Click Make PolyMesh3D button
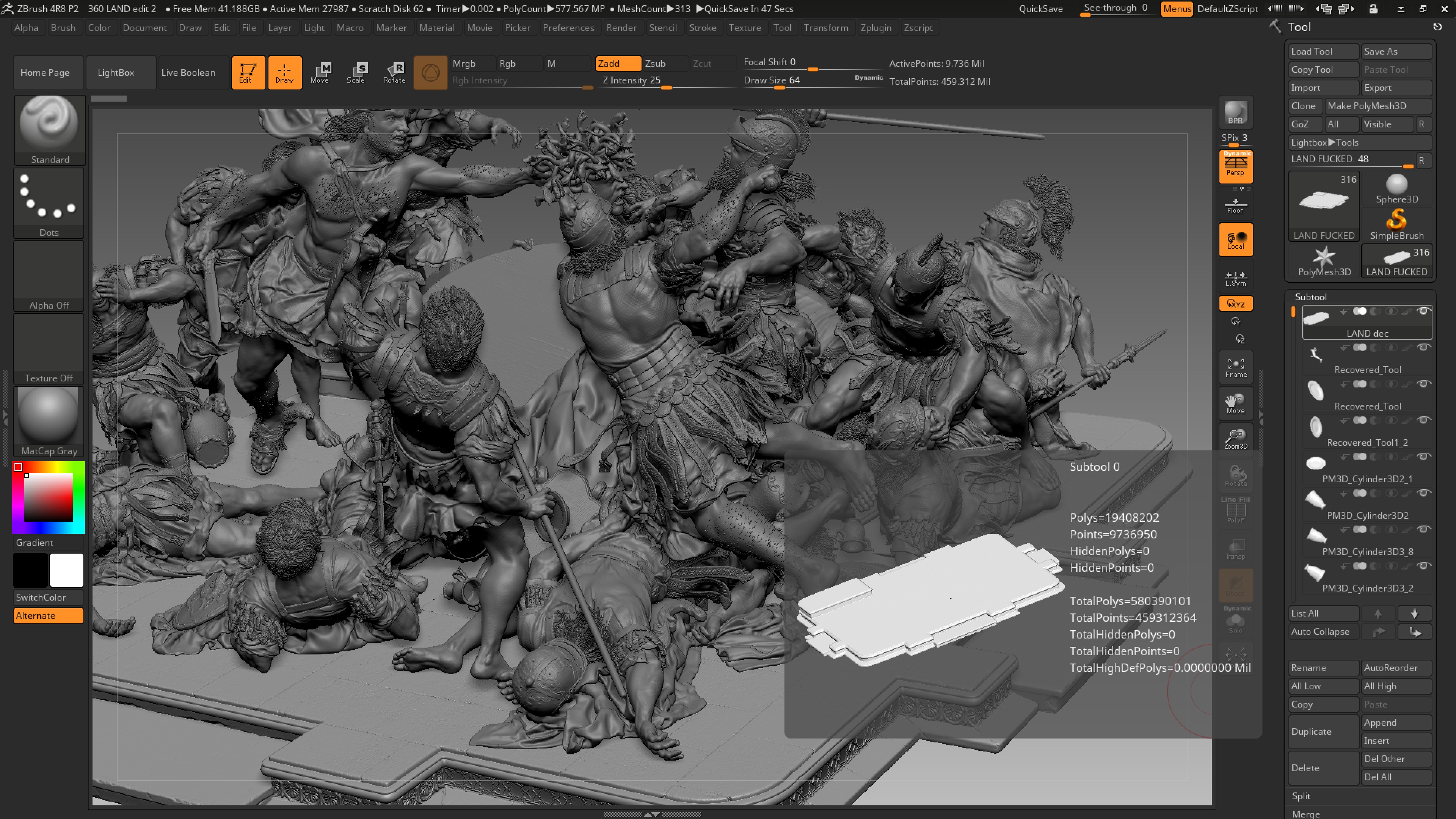Image resolution: width=1456 pixels, height=819 pixels. coord(1378,106)
